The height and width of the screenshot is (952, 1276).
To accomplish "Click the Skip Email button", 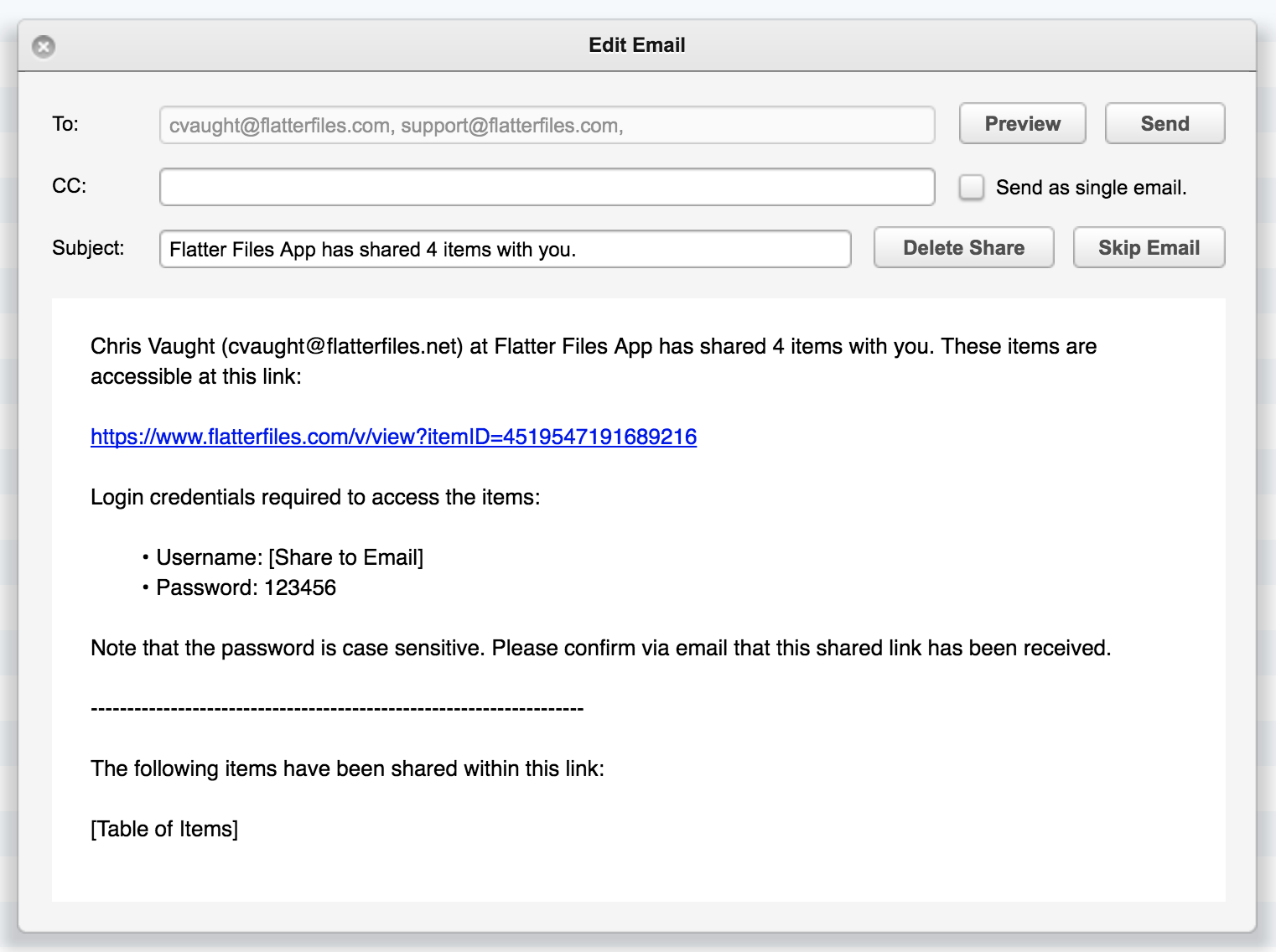I will pyautogui.click(x=1149, y=248).
